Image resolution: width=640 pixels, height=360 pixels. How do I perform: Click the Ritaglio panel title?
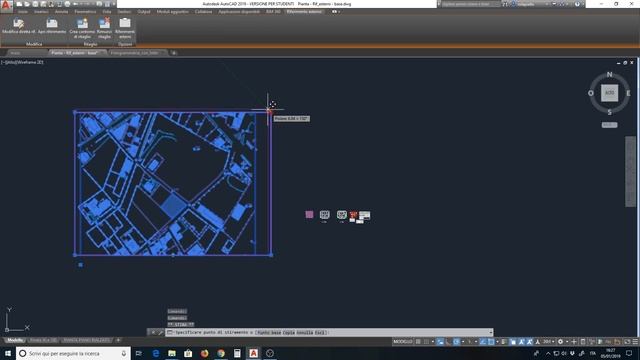tap(90, 44)
